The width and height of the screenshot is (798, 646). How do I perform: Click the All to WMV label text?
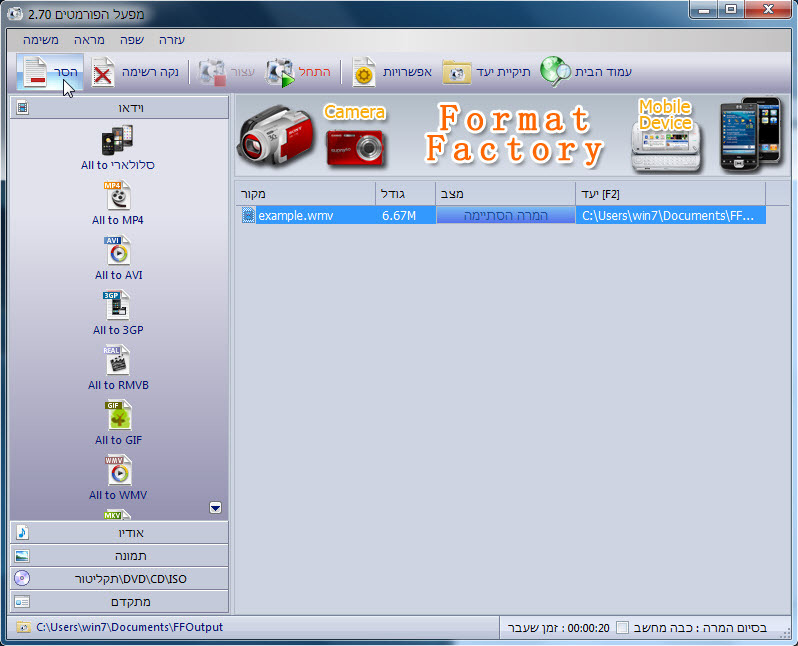118,495
